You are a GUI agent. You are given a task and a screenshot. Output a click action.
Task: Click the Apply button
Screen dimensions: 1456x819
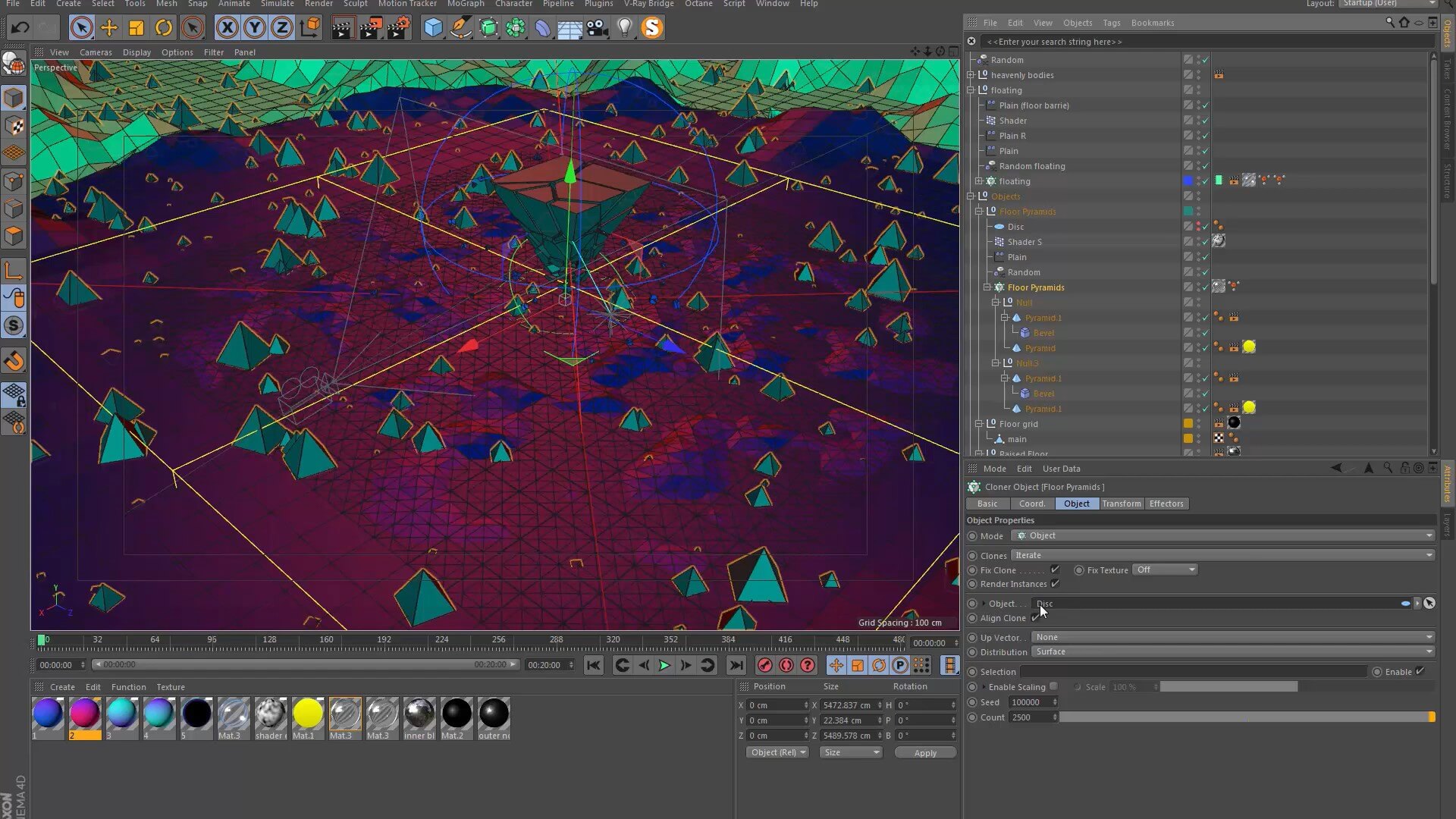pos(924,753)
